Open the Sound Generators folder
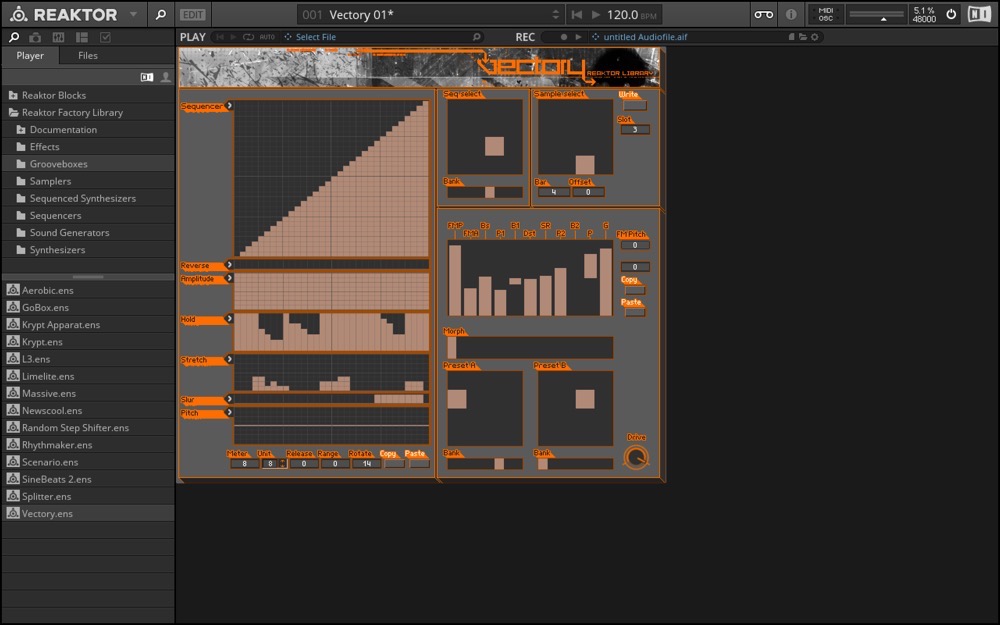The image size is (1000, 625). click(x=88, y=233)
